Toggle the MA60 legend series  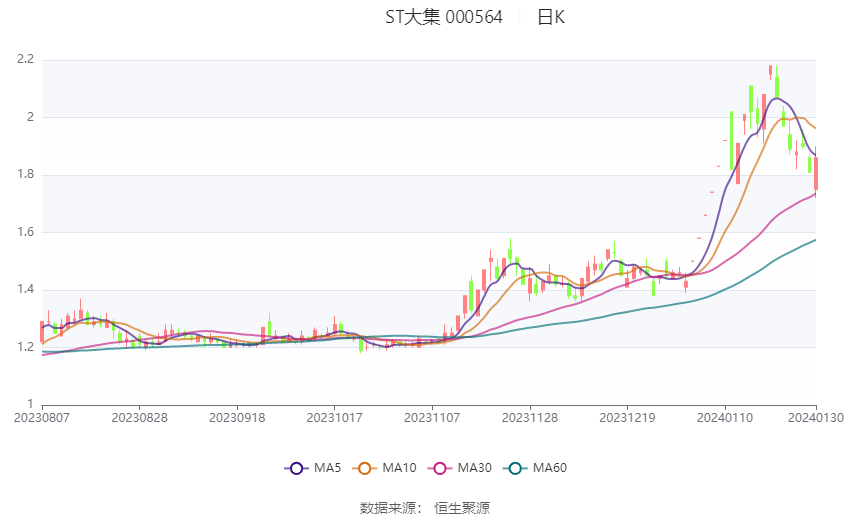coord(535,468)
